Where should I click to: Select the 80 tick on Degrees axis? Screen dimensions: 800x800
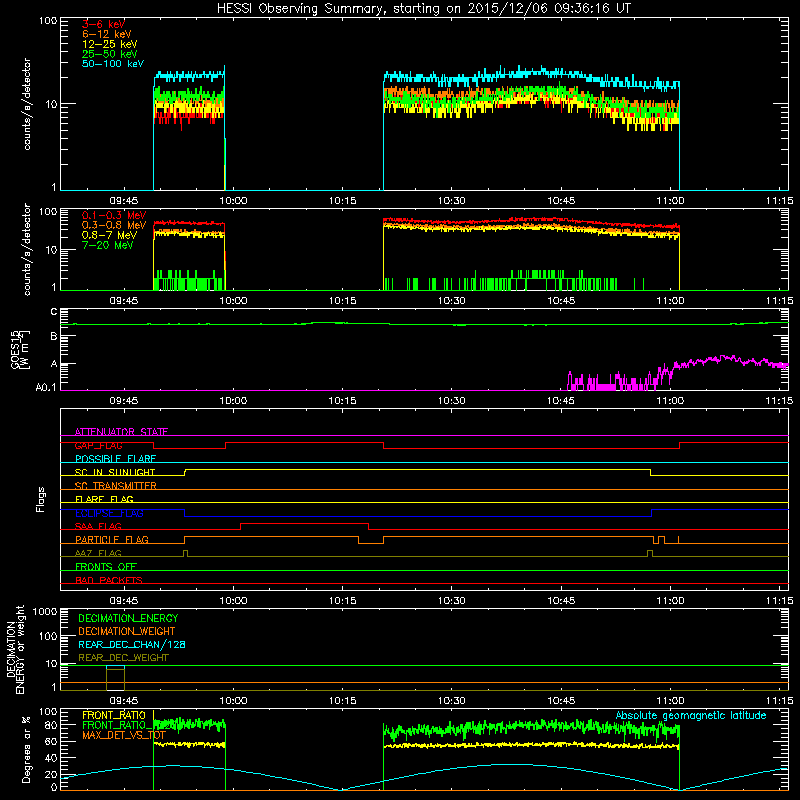[x=51, y=725]
